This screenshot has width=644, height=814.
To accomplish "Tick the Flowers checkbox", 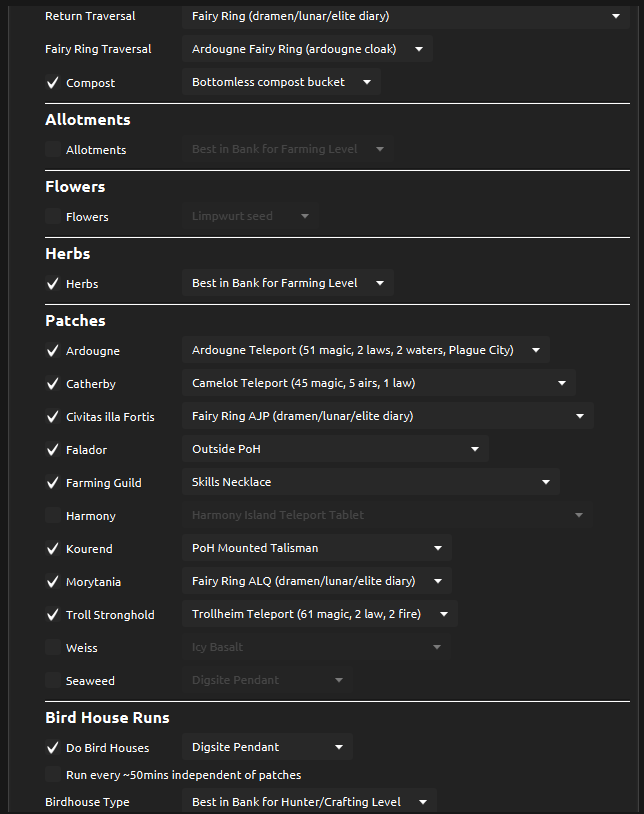I will [53, 217].
